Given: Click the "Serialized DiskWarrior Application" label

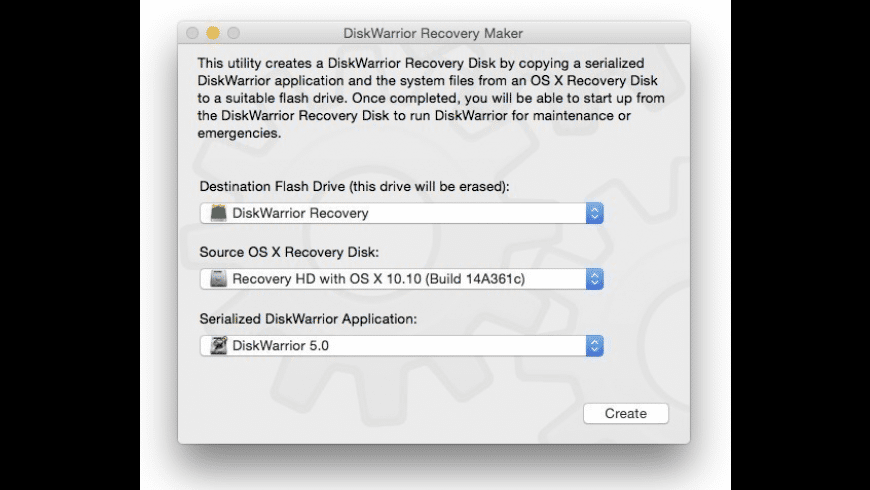Looking at the screenshot, I should click(x=308, y=320).
